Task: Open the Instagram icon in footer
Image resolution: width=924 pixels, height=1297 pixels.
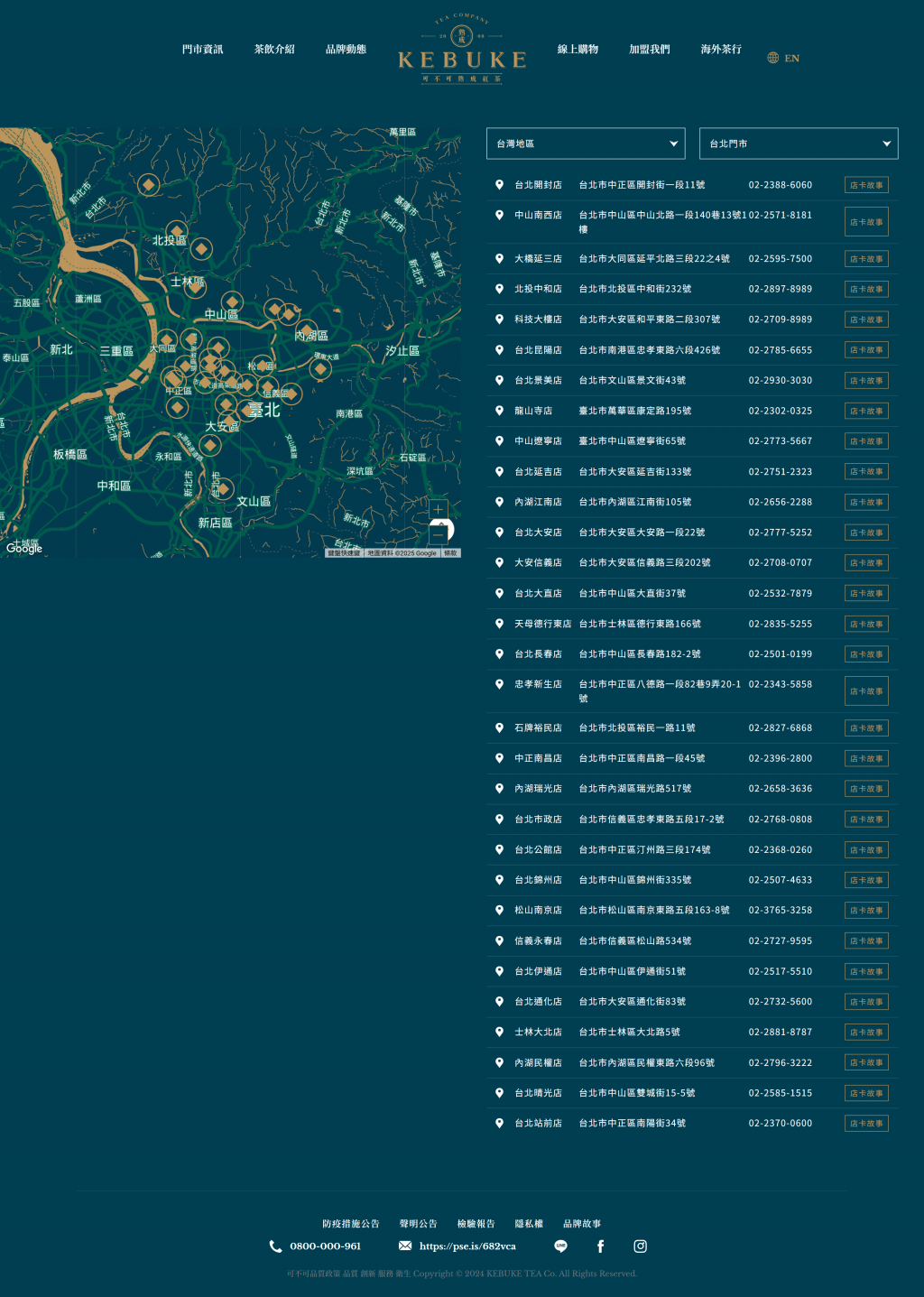Action: click(x=641, y=1246)
